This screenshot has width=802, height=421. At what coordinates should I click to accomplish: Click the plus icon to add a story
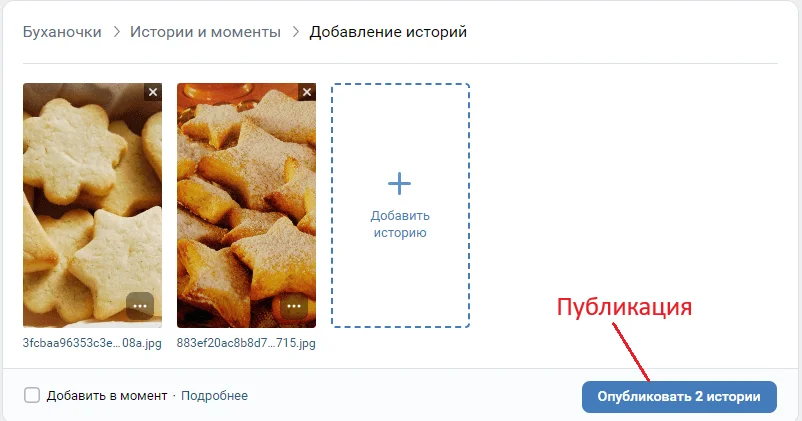click(x=399, y=183)
